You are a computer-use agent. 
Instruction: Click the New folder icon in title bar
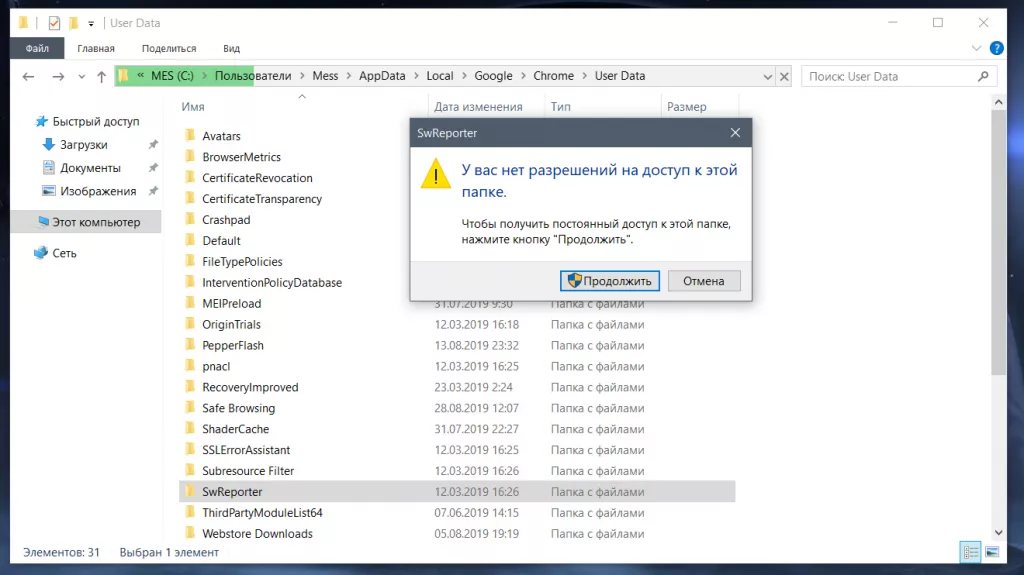(x=74, y=23)
